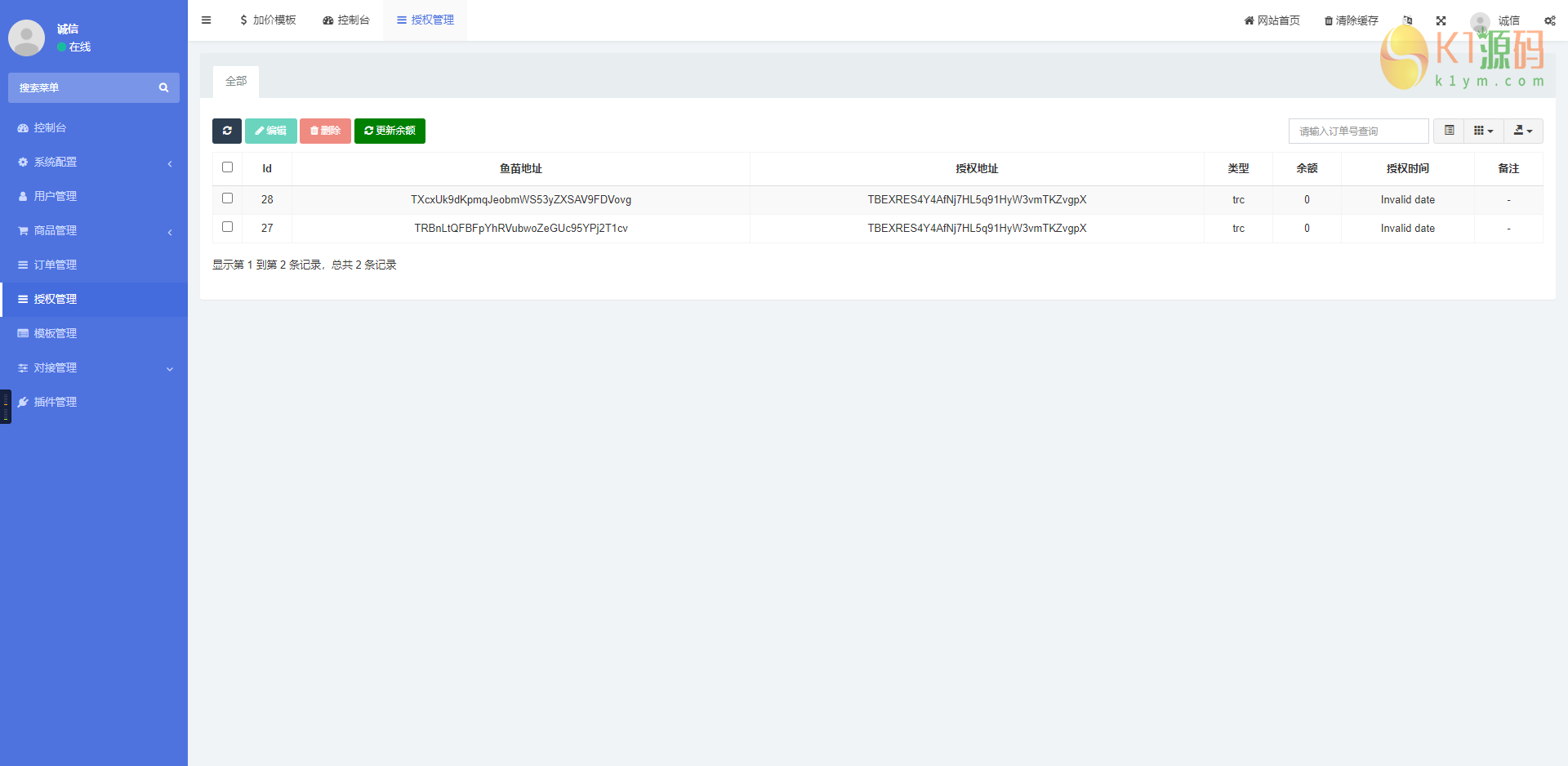Click the 鱼苗地址 column header
This screenshot has width=1568, height=766.
[x=521, y=169]
